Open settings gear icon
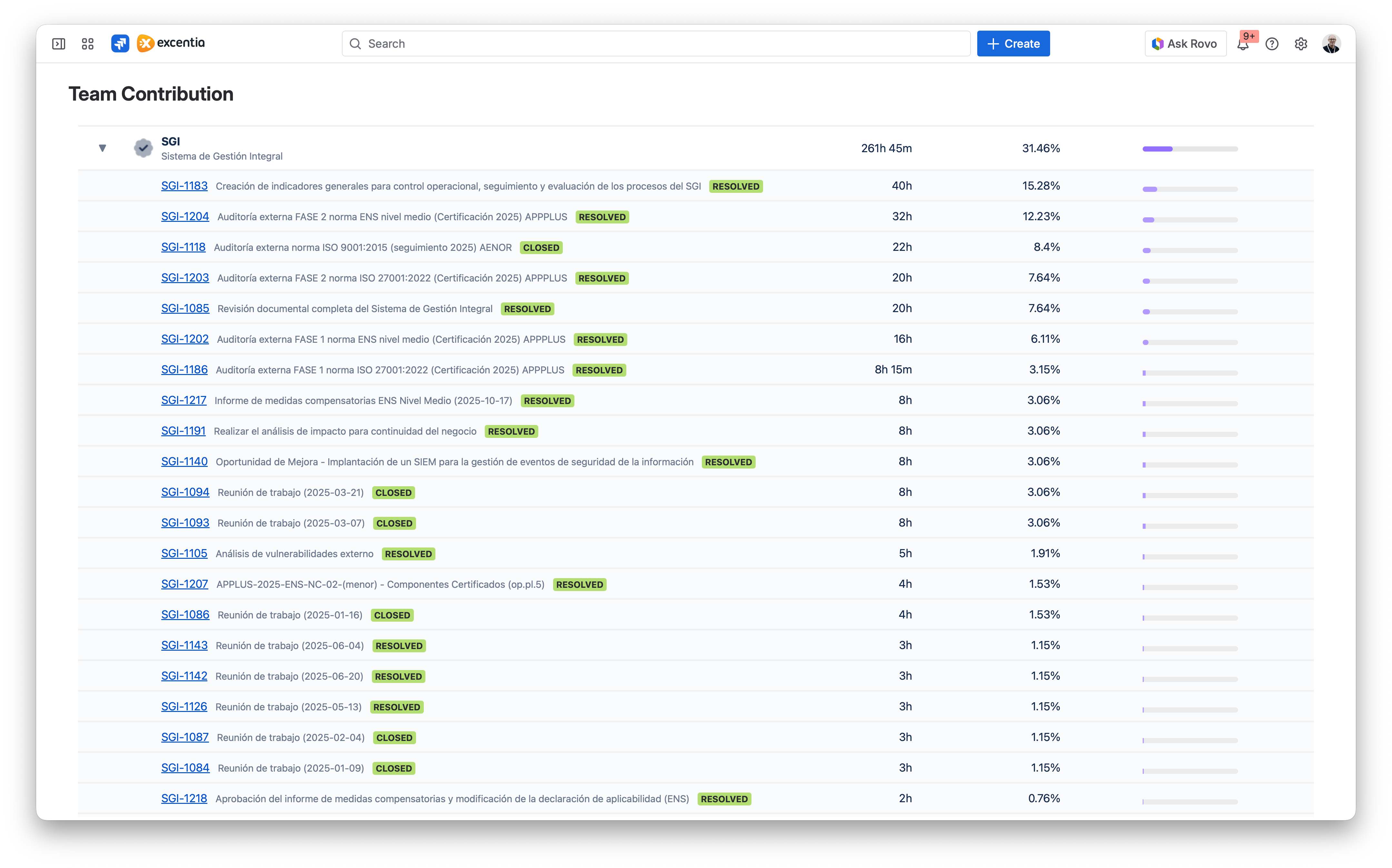The height and width of the screenshot is (868, 1392). coord(1301,44)
